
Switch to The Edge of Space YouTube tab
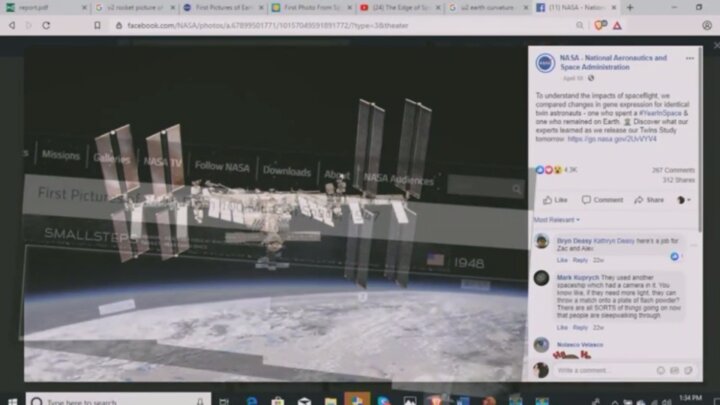tap(400, 7)
